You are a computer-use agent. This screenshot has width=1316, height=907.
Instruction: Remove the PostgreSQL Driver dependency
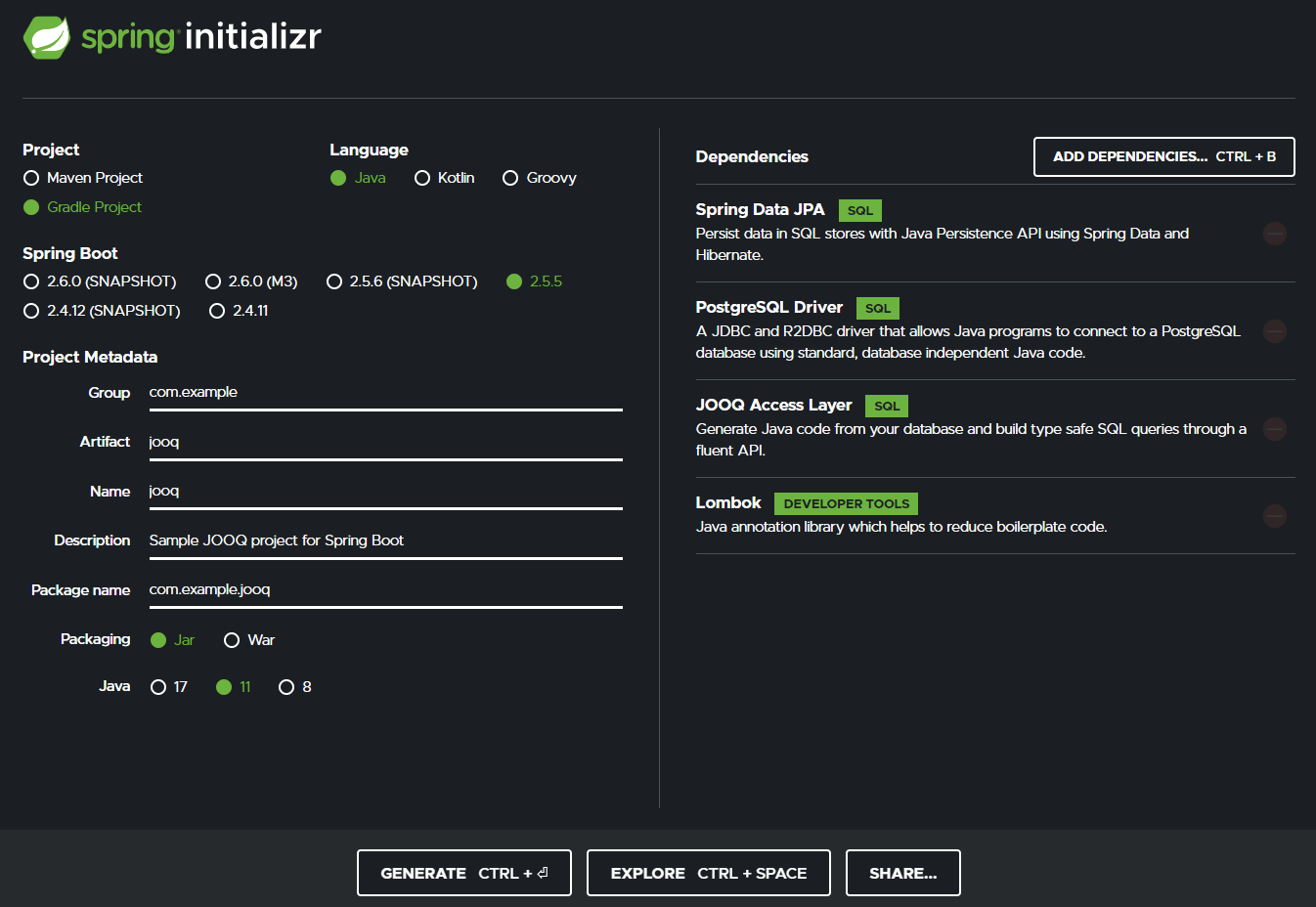(x=1274, y=331)
